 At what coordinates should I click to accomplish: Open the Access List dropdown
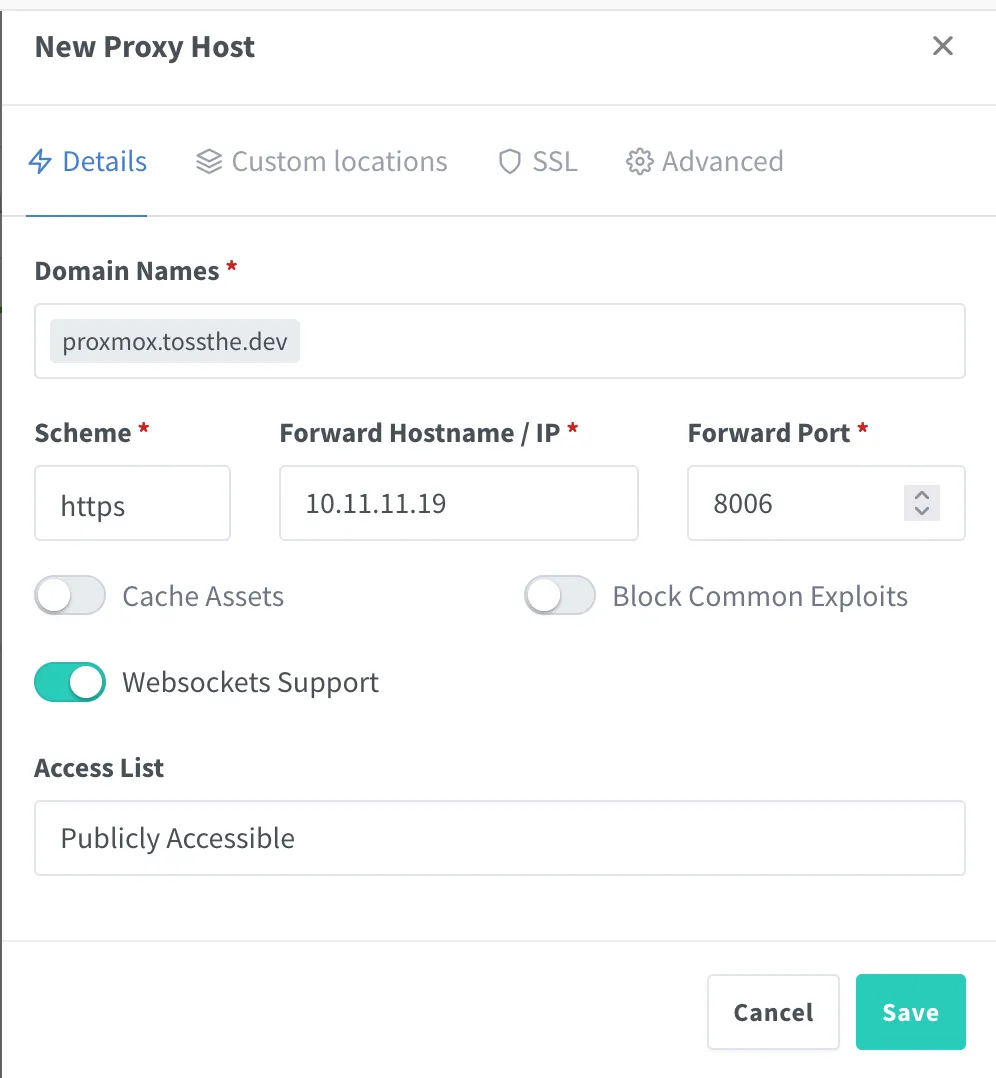[500, 838]
